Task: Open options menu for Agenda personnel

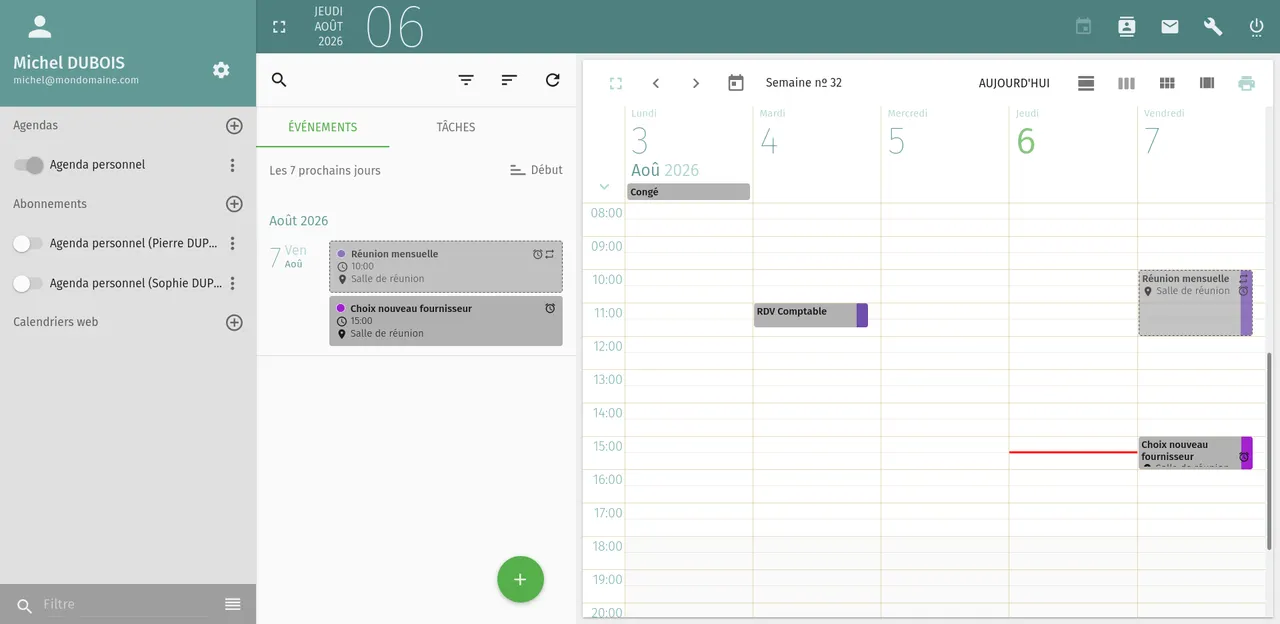Action: [x=232, y=165]
